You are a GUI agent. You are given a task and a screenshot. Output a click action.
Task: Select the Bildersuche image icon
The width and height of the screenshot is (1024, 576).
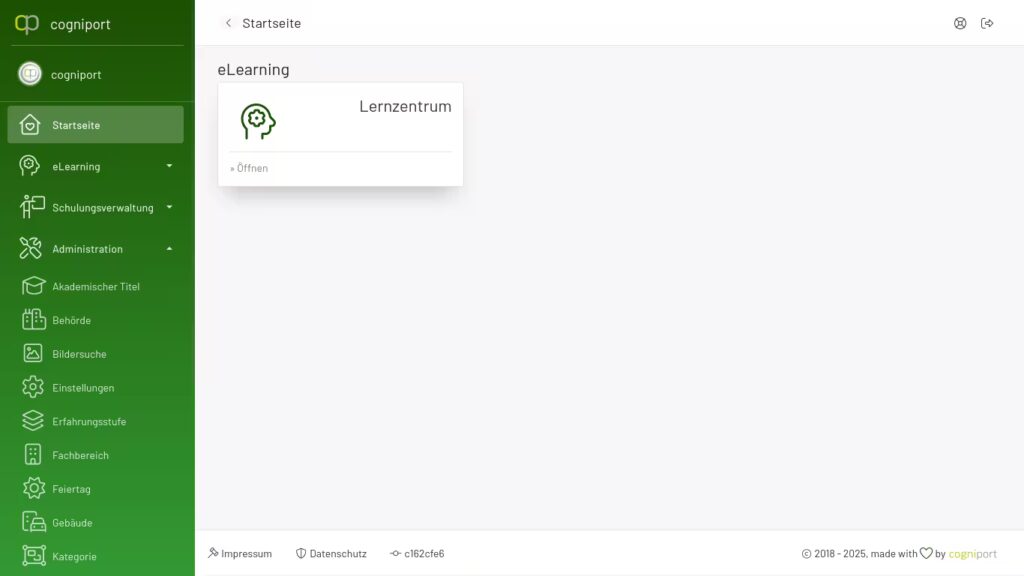coord(33,353)
